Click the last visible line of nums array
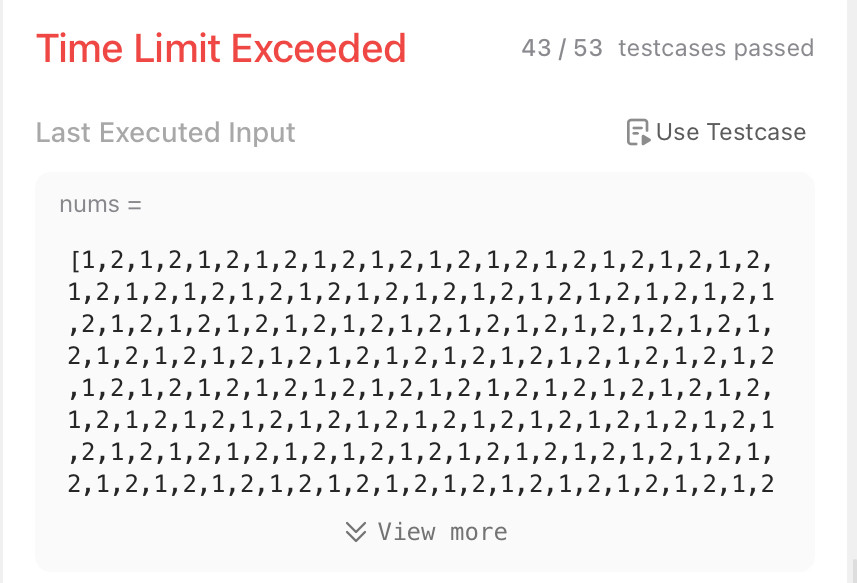Image resolution: width=857 pixels, height=583 pixels. point(421,484)
